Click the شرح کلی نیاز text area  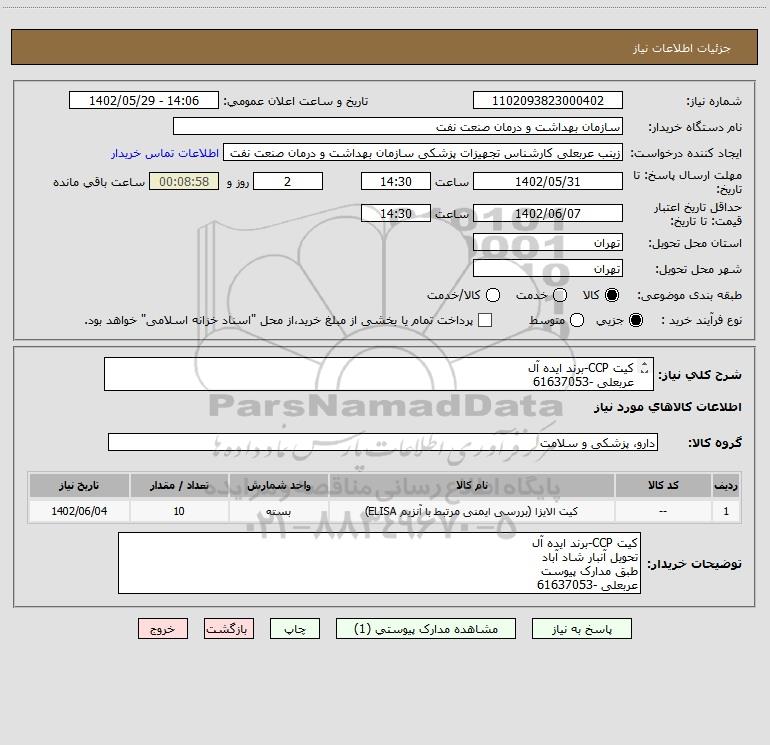(x=379, y=374)
